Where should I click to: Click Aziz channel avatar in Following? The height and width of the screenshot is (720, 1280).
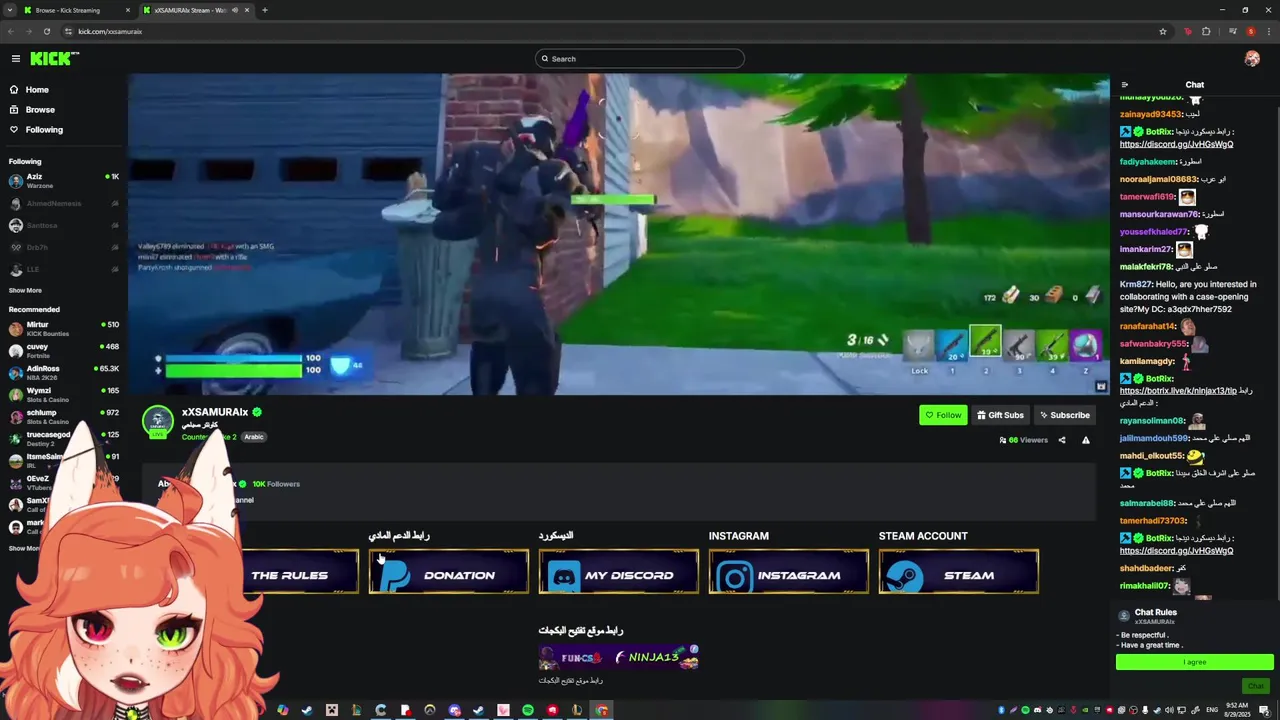click(x=15, y=181)
